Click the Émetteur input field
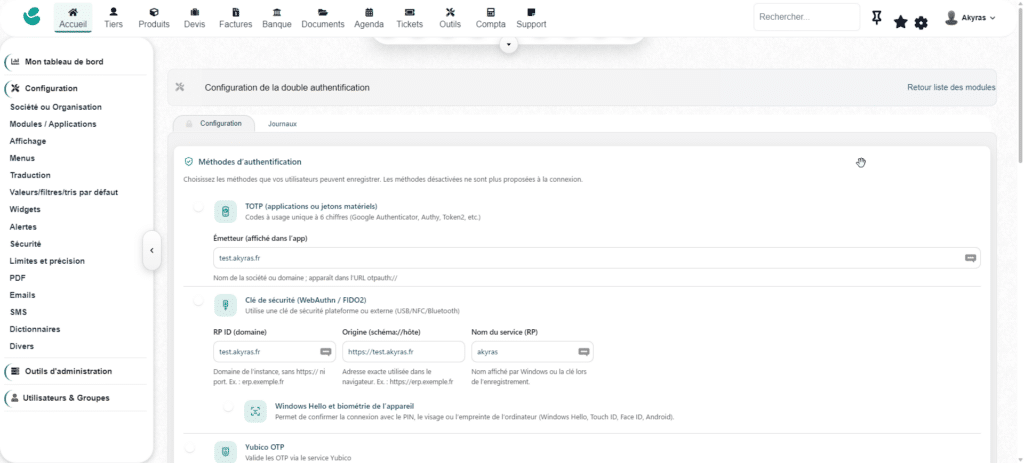1024x463 pixels. [597, 258]
